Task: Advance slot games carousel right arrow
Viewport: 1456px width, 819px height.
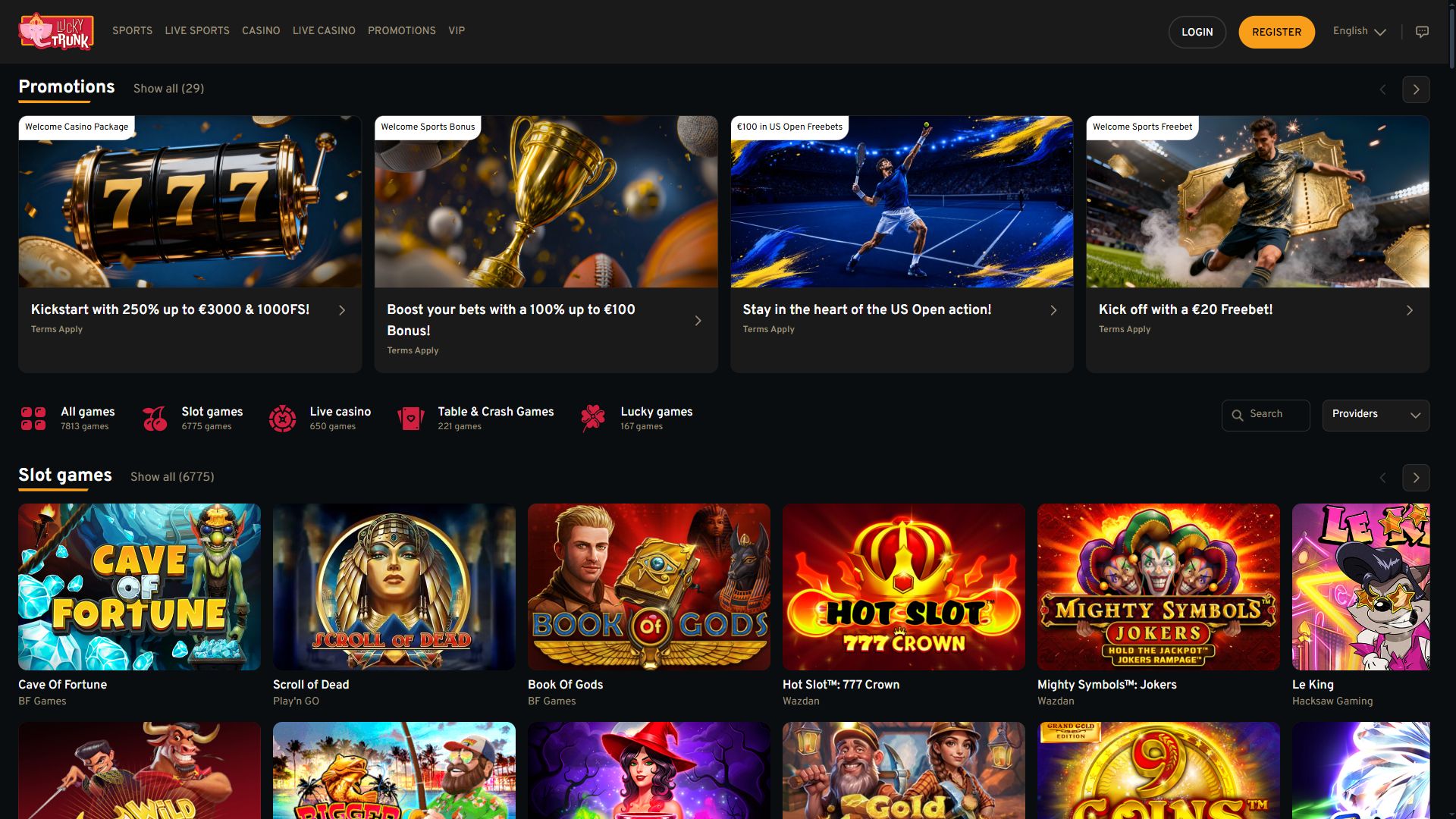Action: [1416, 478]
